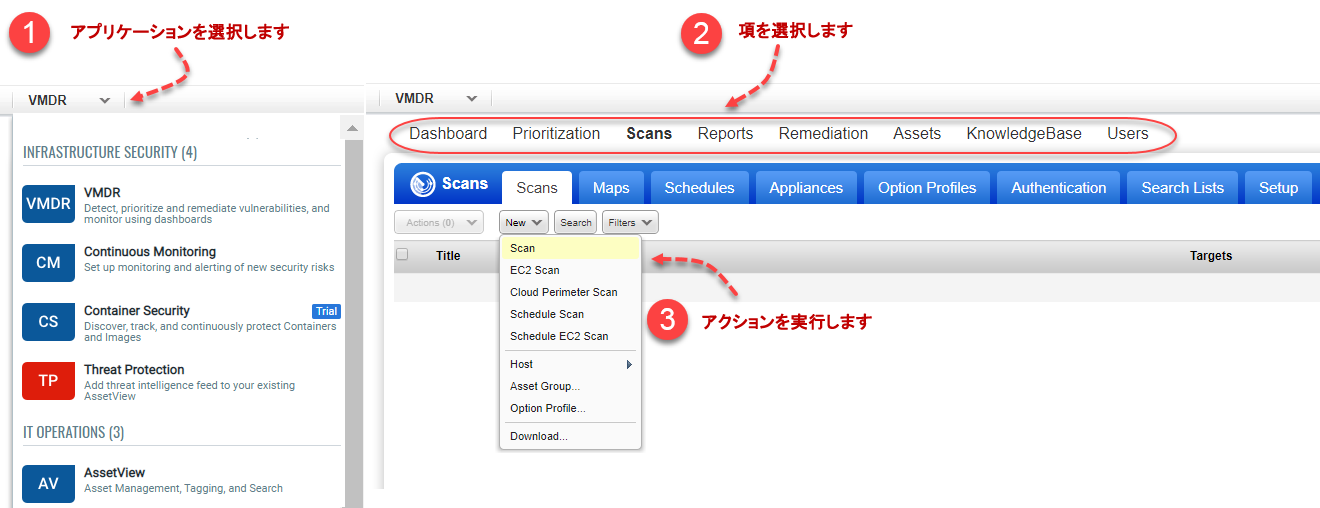Go to Prioritization section

(x=556, y=133)
